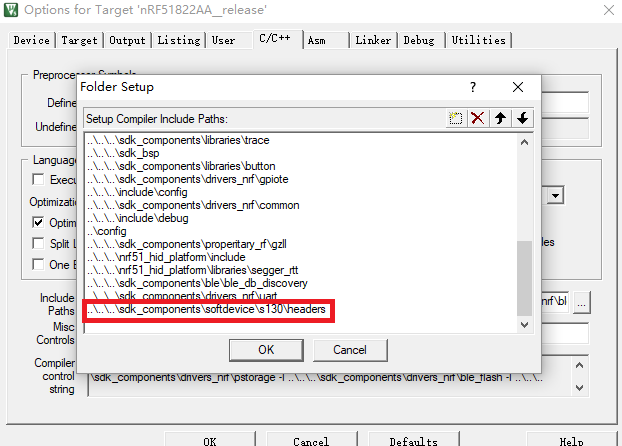Click compiler control string scroll down arrow
Image resolution: width=622 pixels, height=446 pixels.
(x=580, y=388)
